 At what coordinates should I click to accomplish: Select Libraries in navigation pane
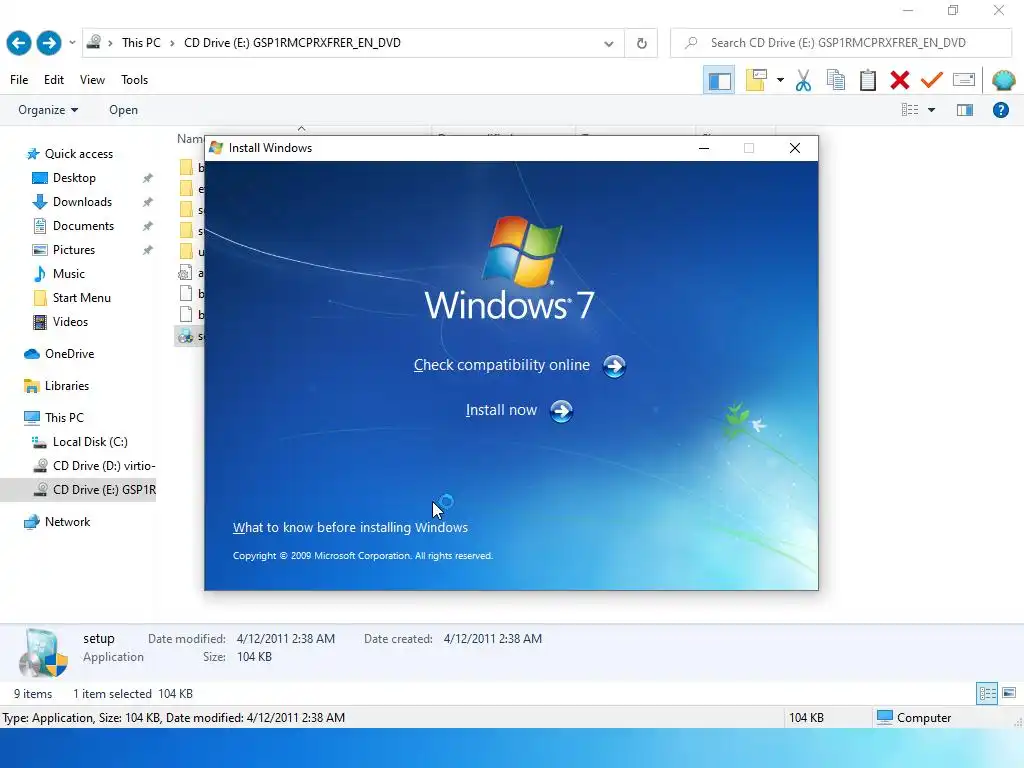(67, 386)
